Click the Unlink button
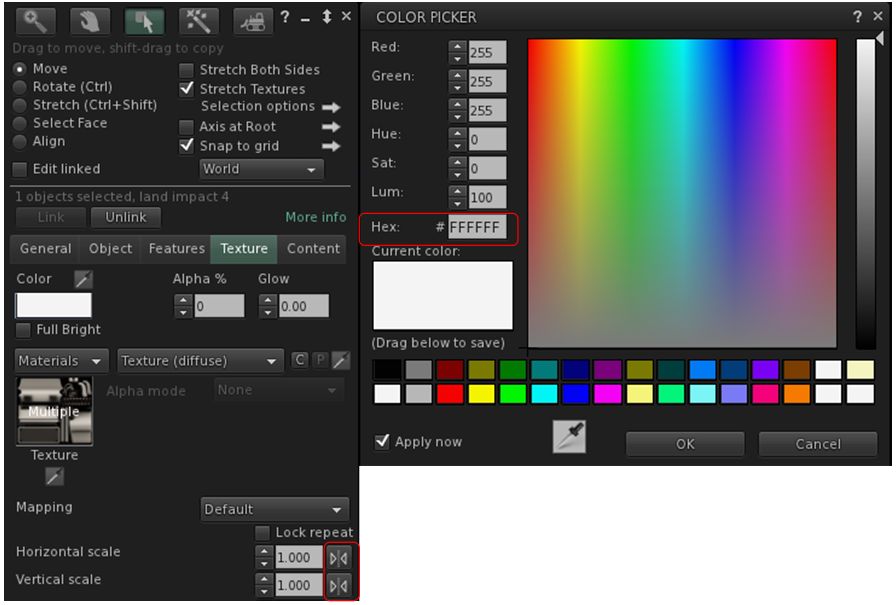 tap(126, 217)
